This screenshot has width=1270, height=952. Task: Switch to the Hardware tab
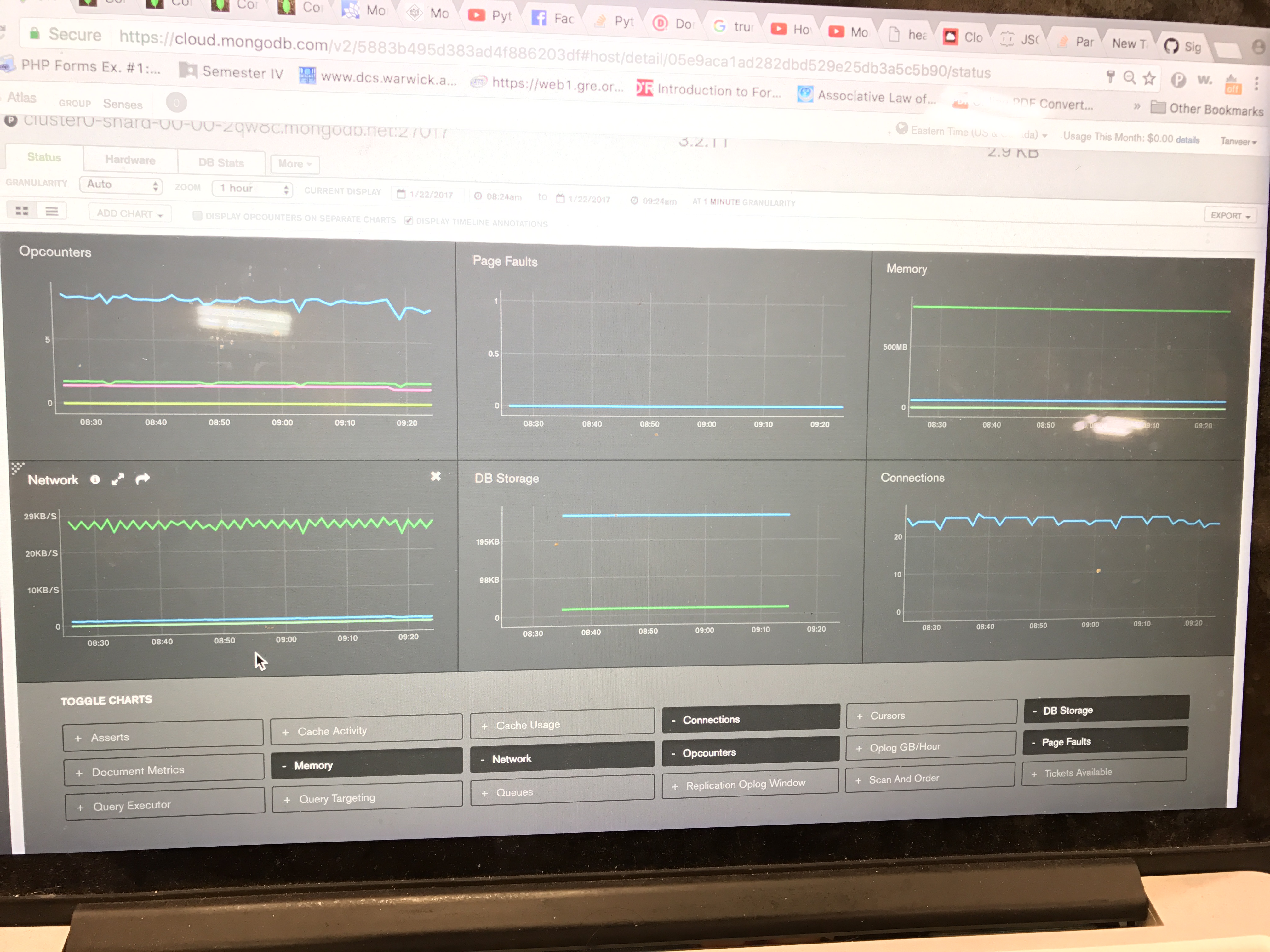click(x=130, y=160)
